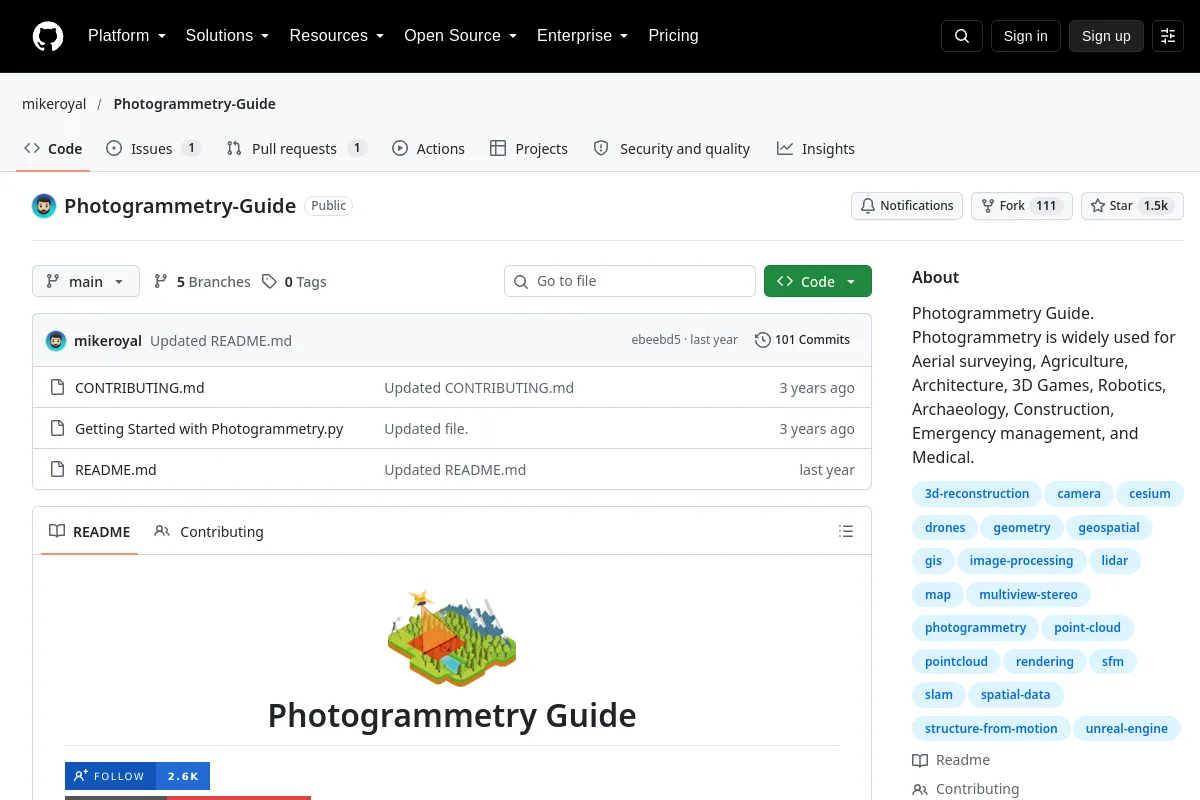Image resolution: width=1200 pixels, height=800 pixels.
Task: Open commit hash ebeebd5
Action: [x=656, y=340]
